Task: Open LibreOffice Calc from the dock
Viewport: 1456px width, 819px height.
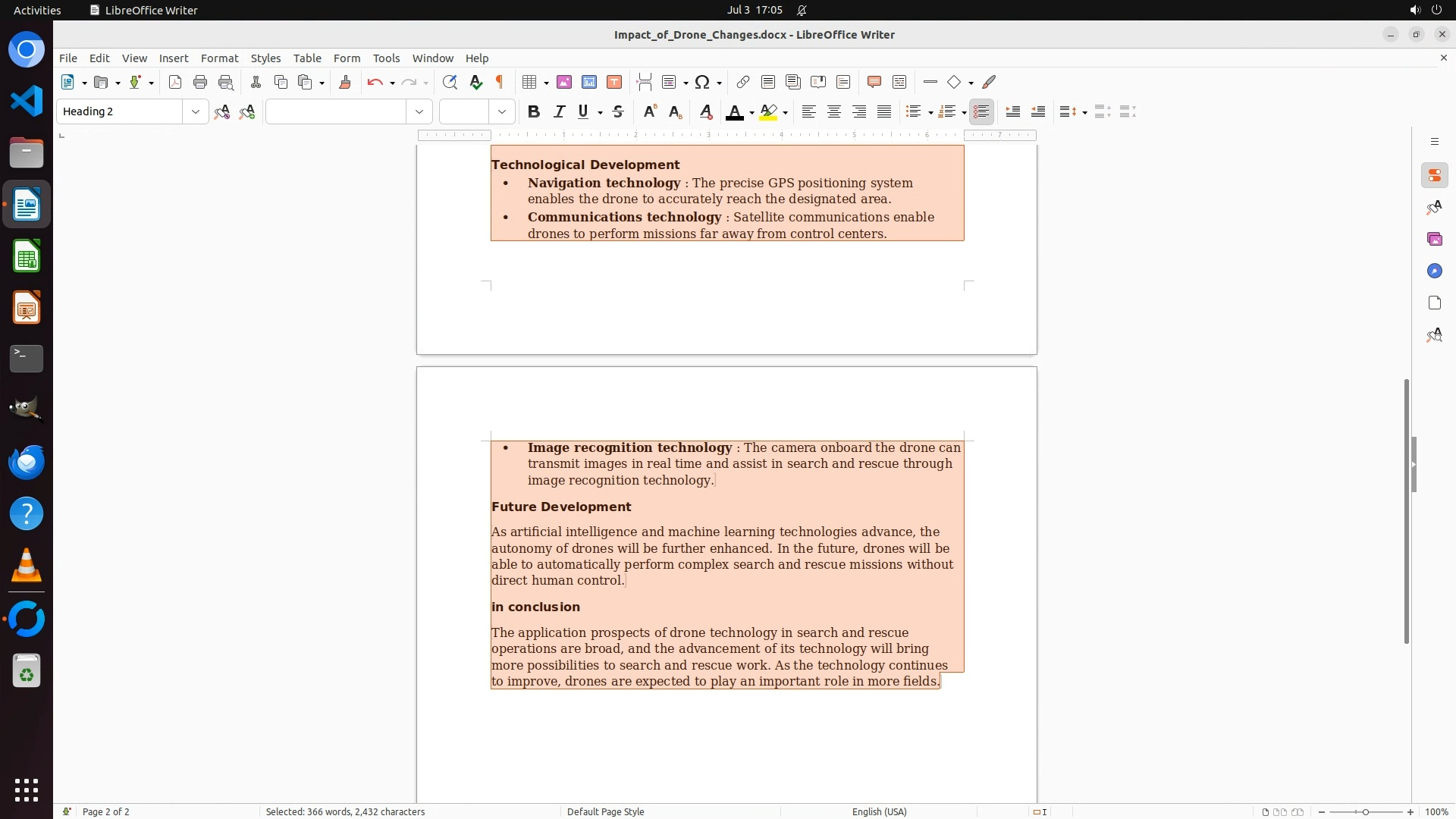Action: click(27, 257)
